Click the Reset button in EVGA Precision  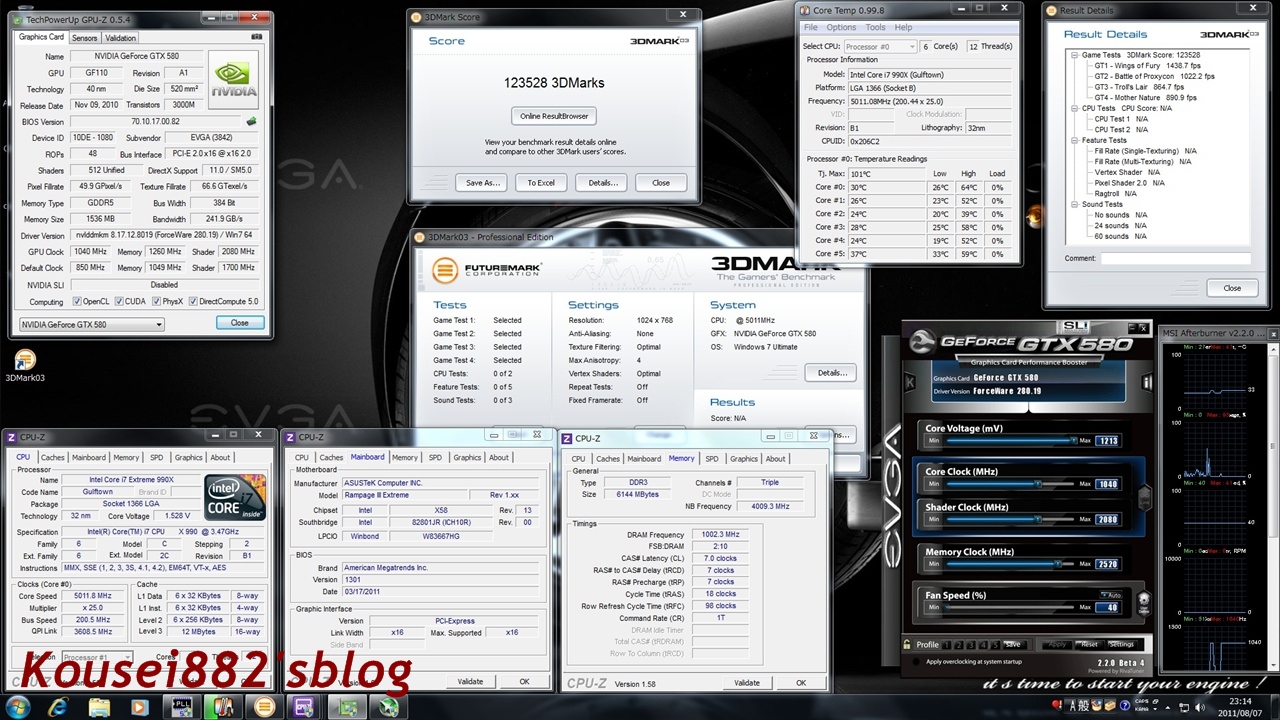1088,645
